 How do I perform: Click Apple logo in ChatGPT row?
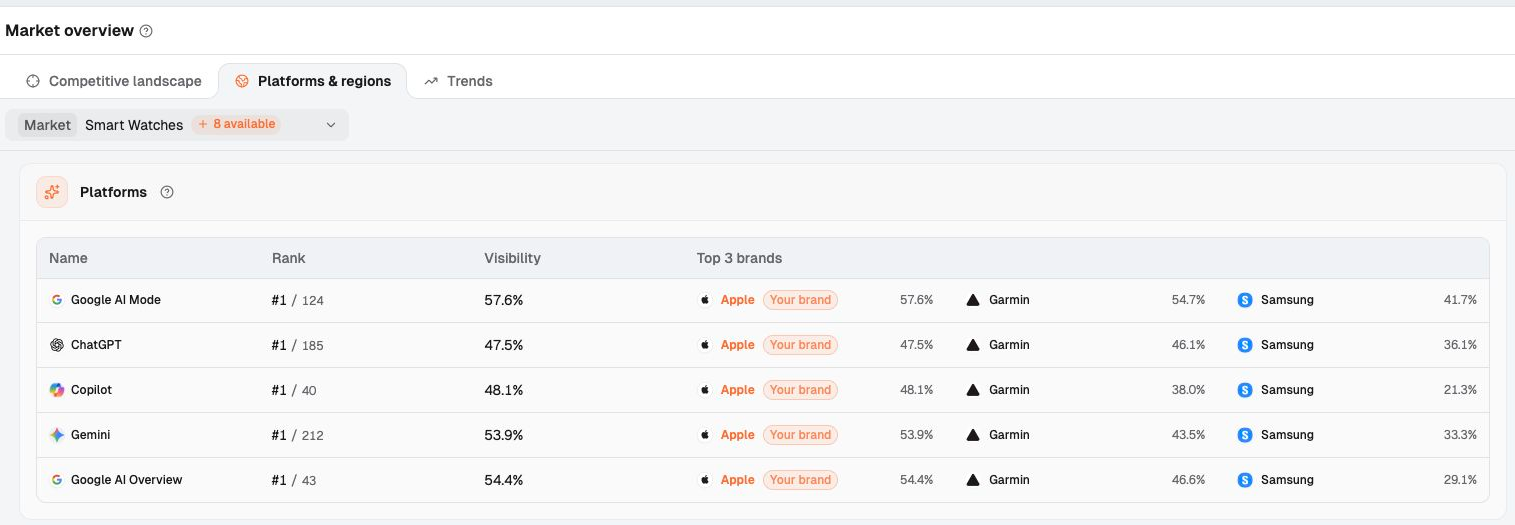[x=705, y=345]
